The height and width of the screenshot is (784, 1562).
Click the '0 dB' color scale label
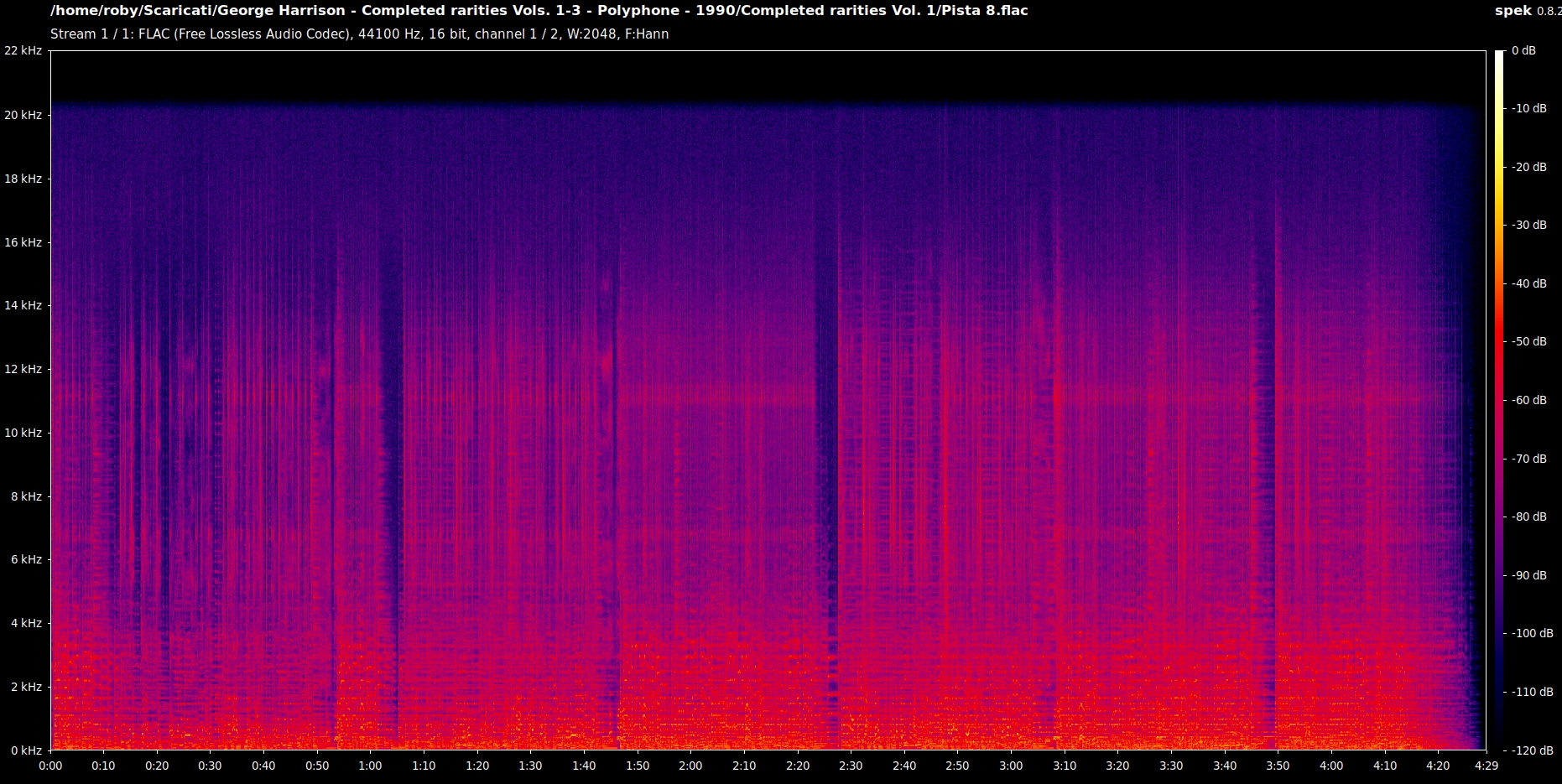click(1523, 50)
